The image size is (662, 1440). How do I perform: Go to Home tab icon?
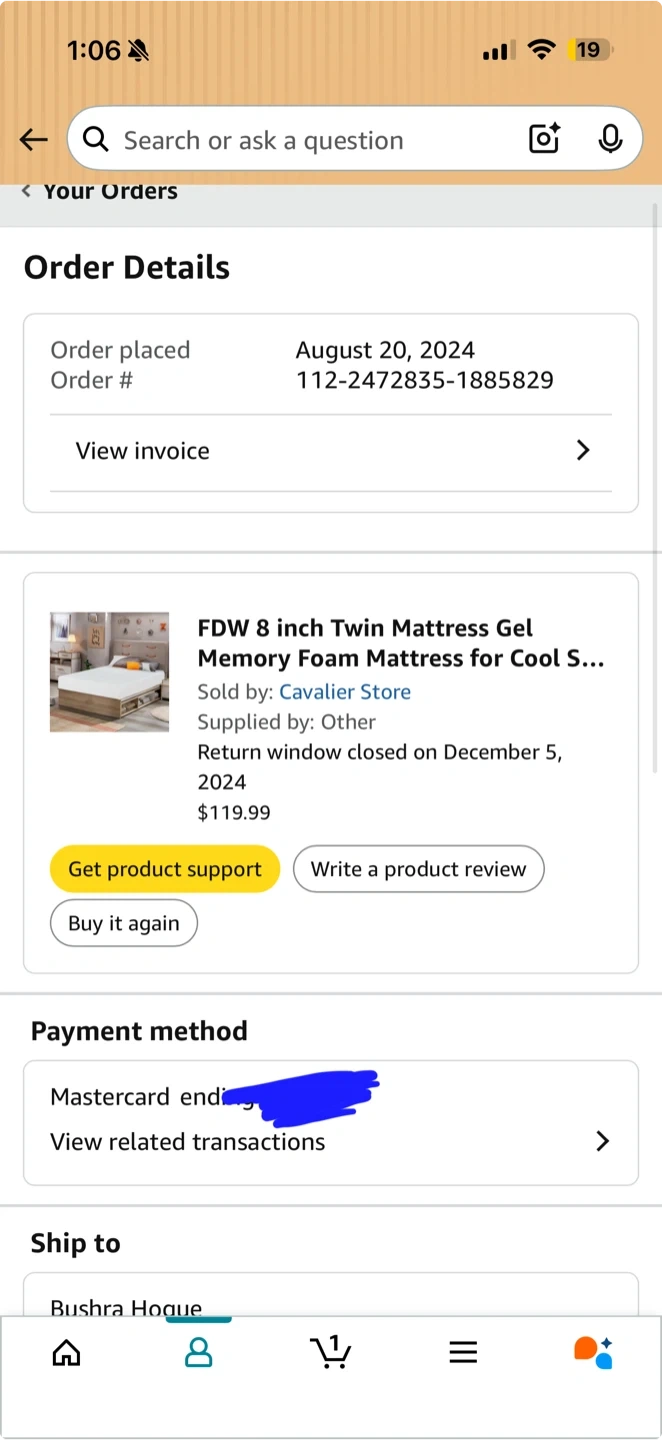66,1353
